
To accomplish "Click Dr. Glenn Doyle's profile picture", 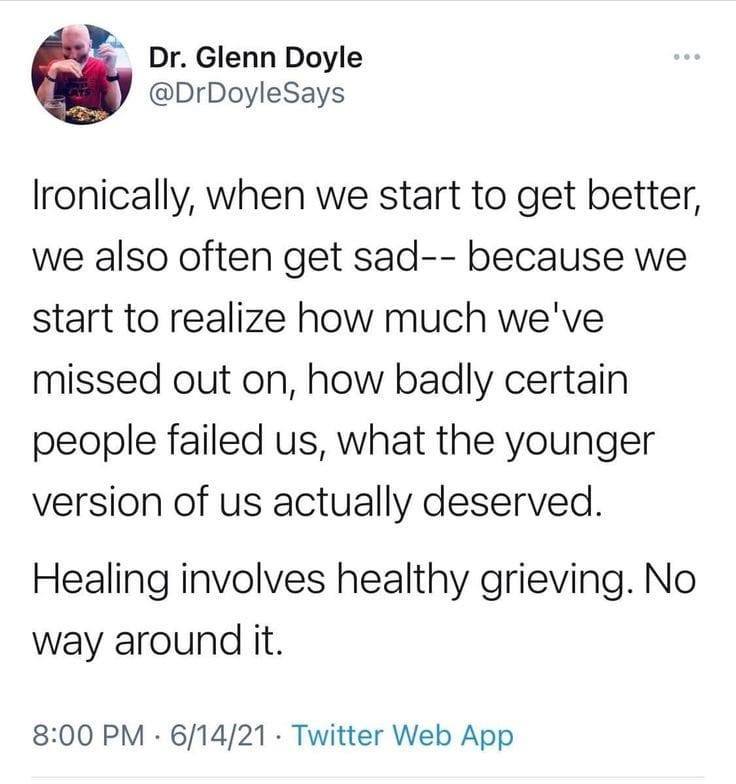I will pos(76,73).
